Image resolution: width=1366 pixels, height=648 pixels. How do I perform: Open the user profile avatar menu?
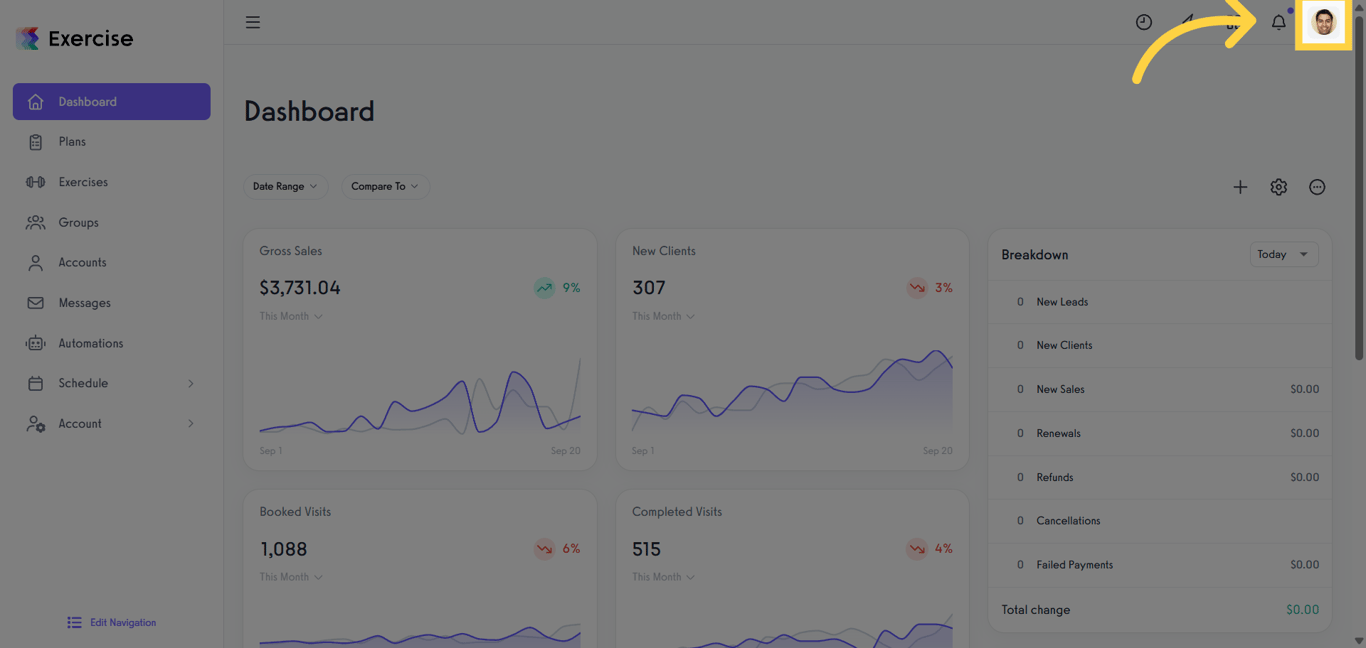pos(1324,22)
